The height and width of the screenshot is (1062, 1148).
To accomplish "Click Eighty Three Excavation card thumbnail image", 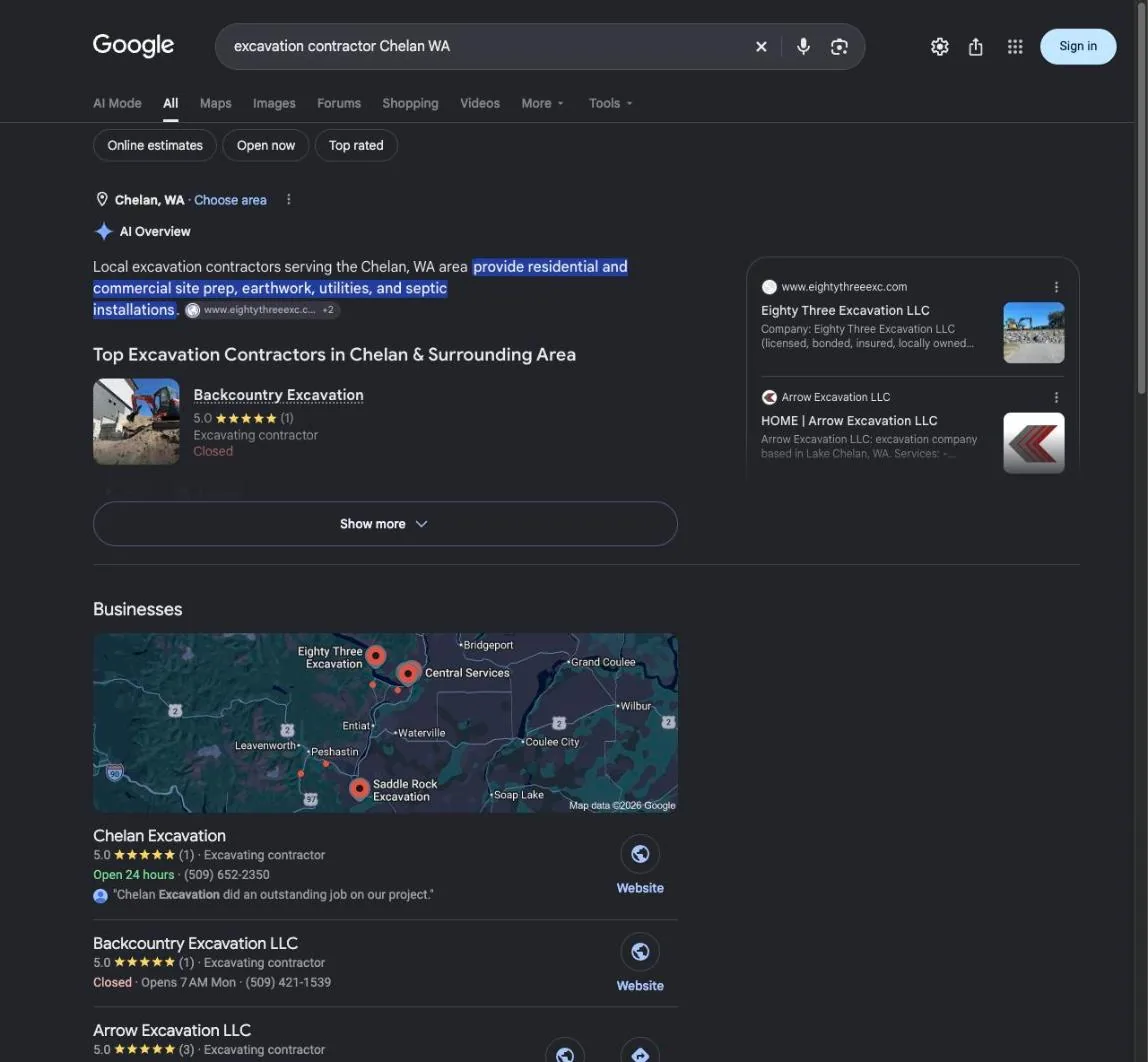I will coord(1033,332).
